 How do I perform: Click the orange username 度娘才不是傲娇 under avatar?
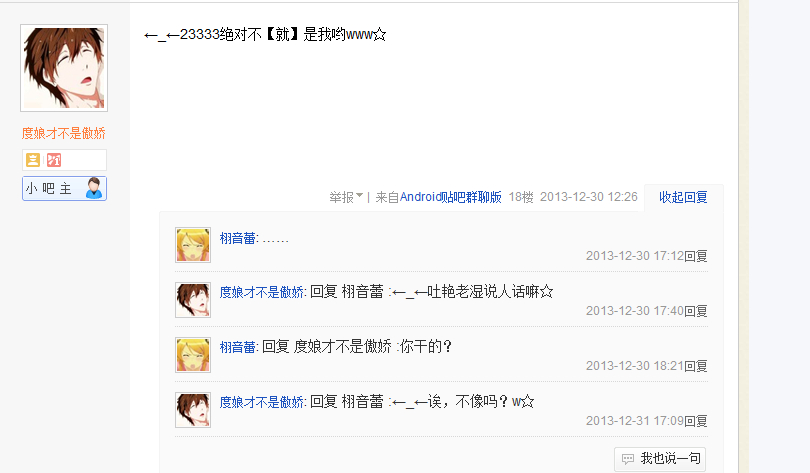click(x=64, y=133)
